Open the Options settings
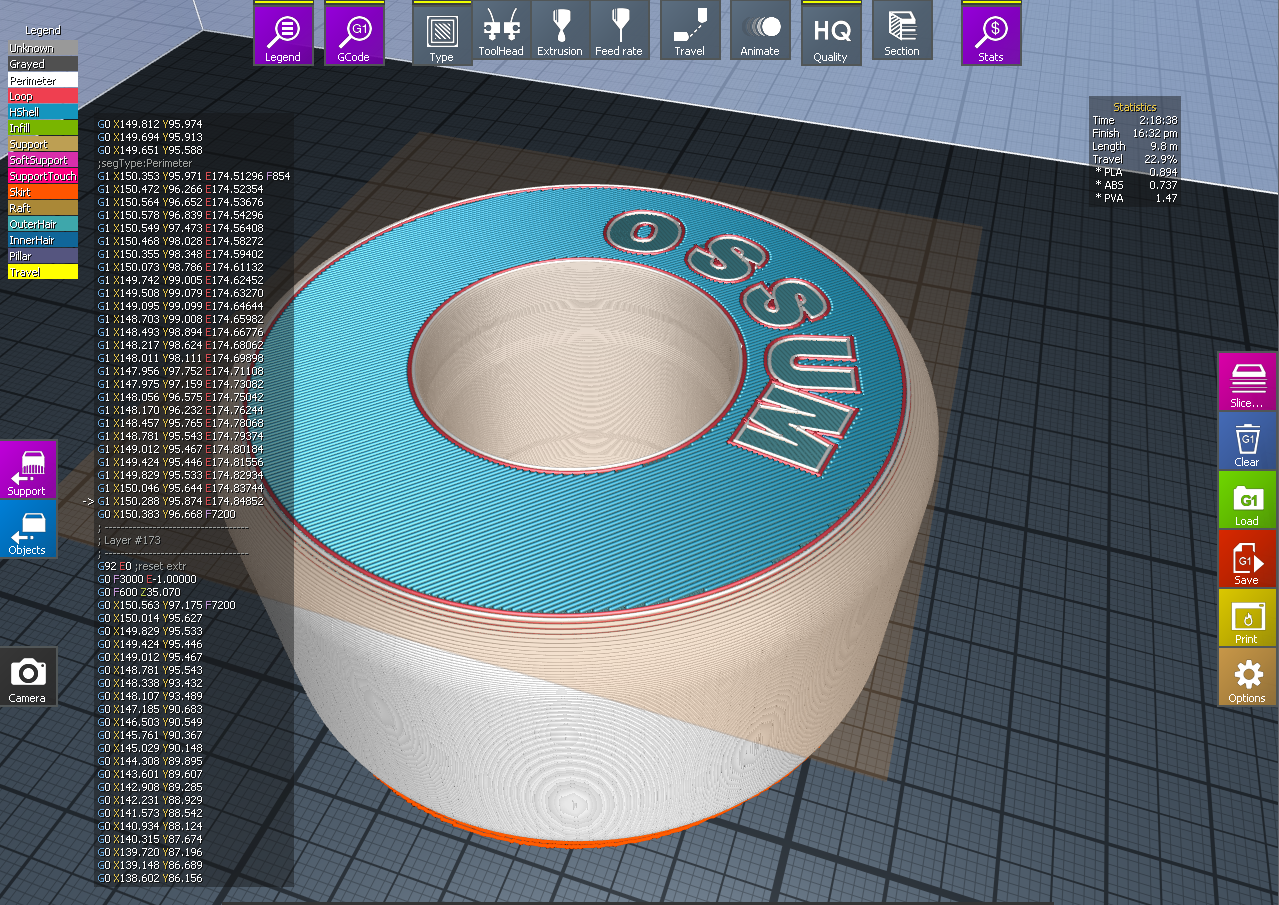This screenshot has height=905, width=1279. click(x=1246, y=677)
